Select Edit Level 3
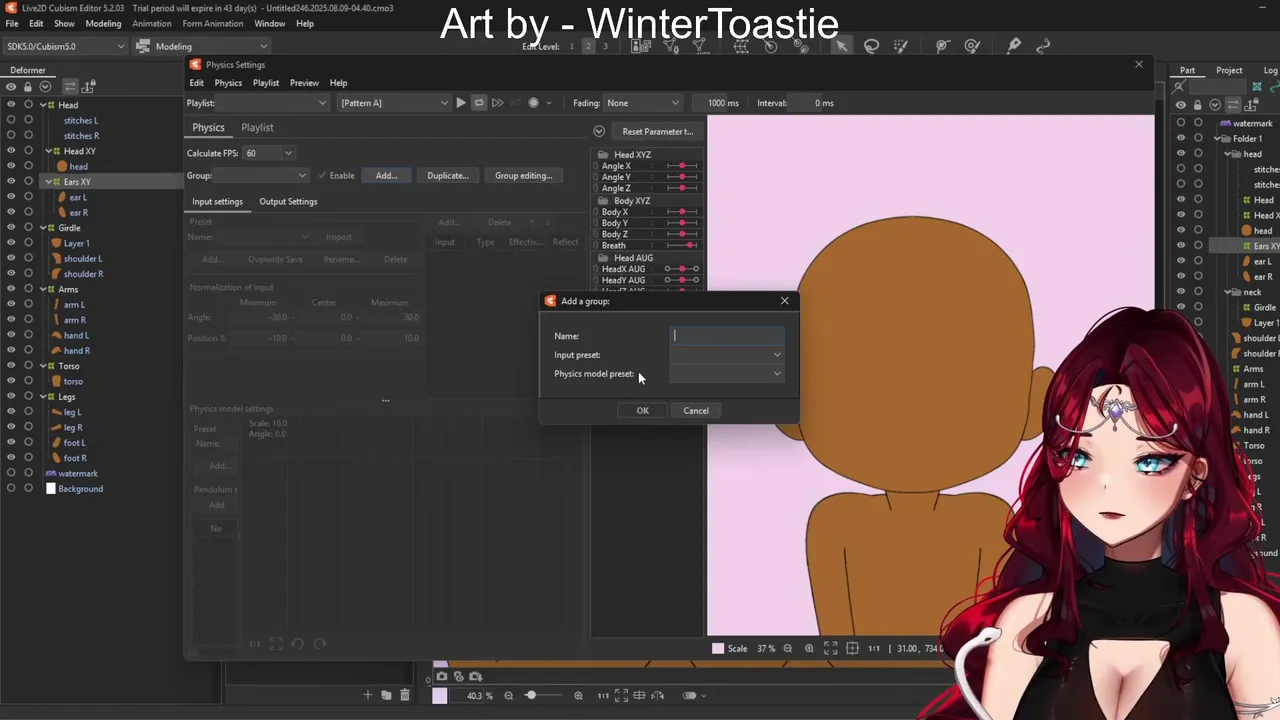Screen dimensions: 1280x720 [604, 46]
